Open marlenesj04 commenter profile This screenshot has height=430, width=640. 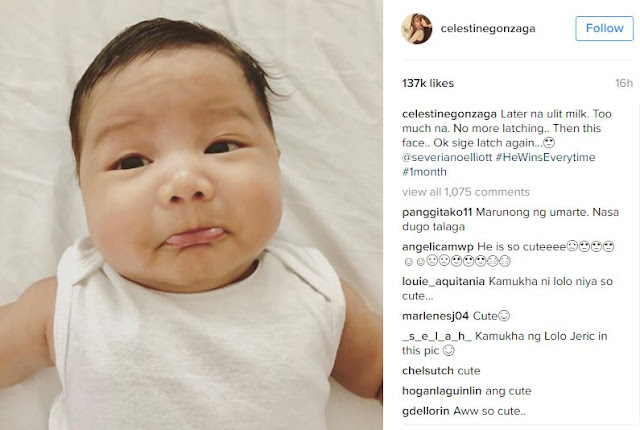click(x=436, y=316)
